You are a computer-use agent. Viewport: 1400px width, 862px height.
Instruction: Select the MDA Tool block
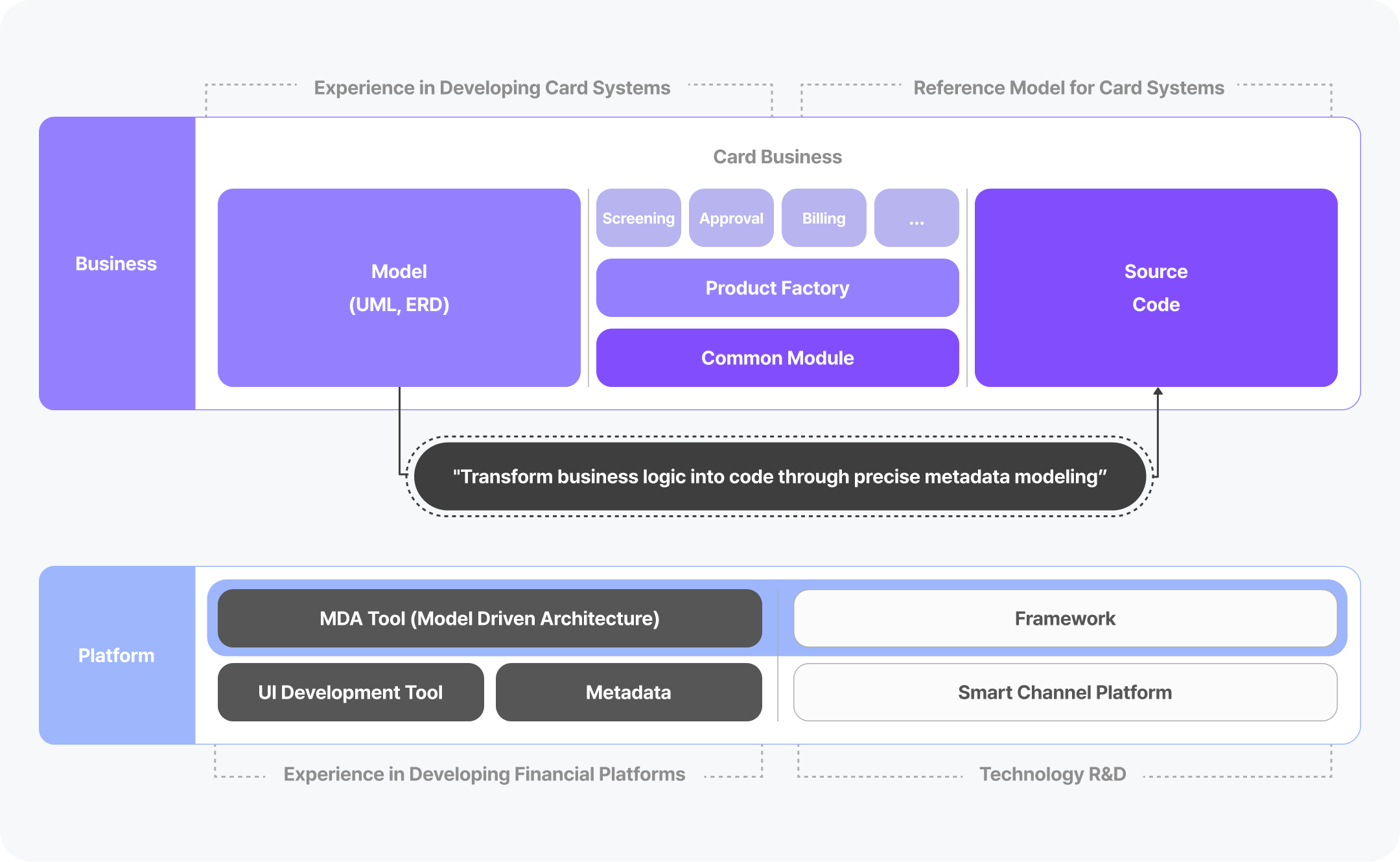pos(489,618)
